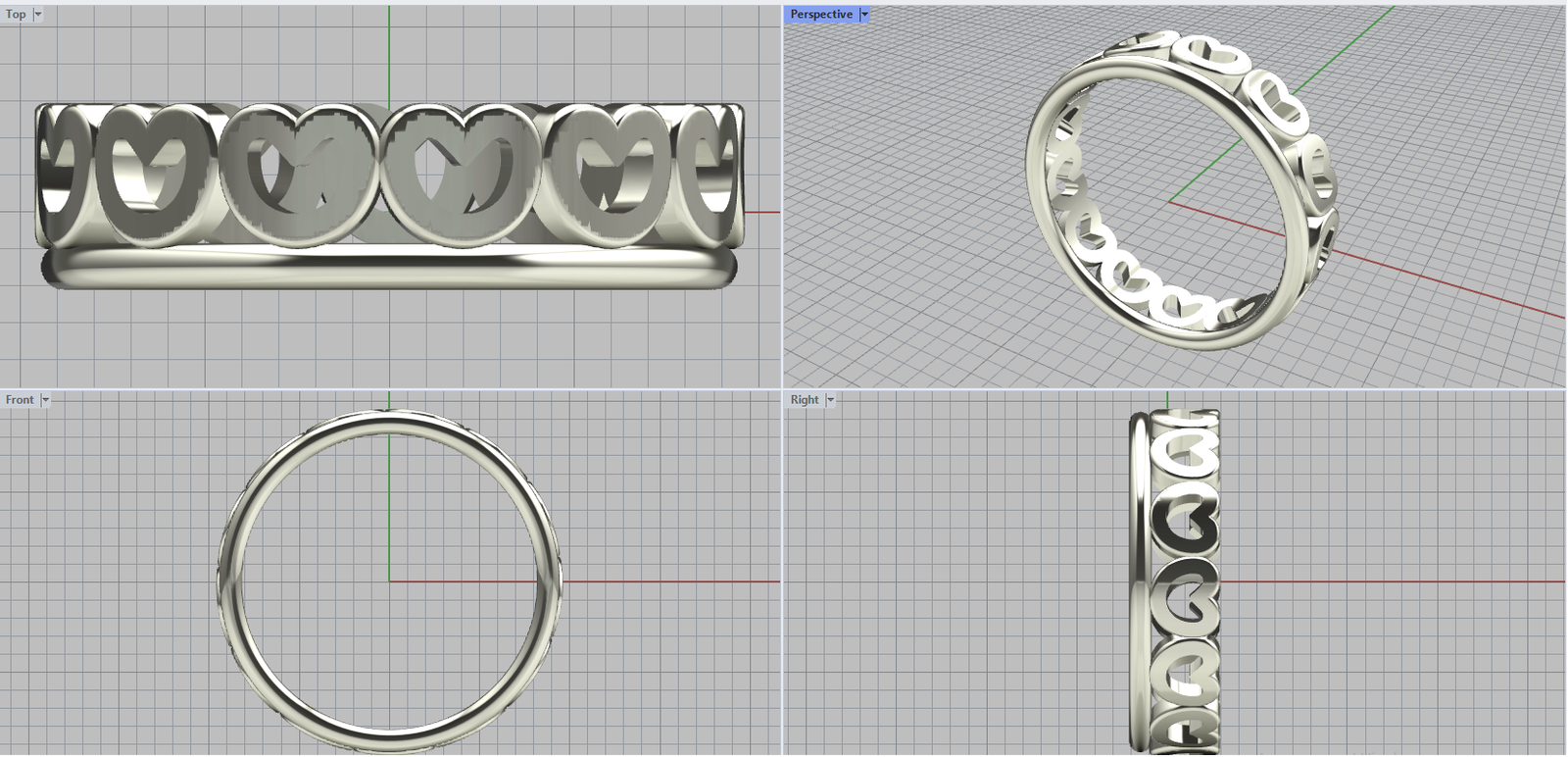Open the Front viewport dropdown arrow
This screenshot has height=757, width=1568.
coord(45,399)
